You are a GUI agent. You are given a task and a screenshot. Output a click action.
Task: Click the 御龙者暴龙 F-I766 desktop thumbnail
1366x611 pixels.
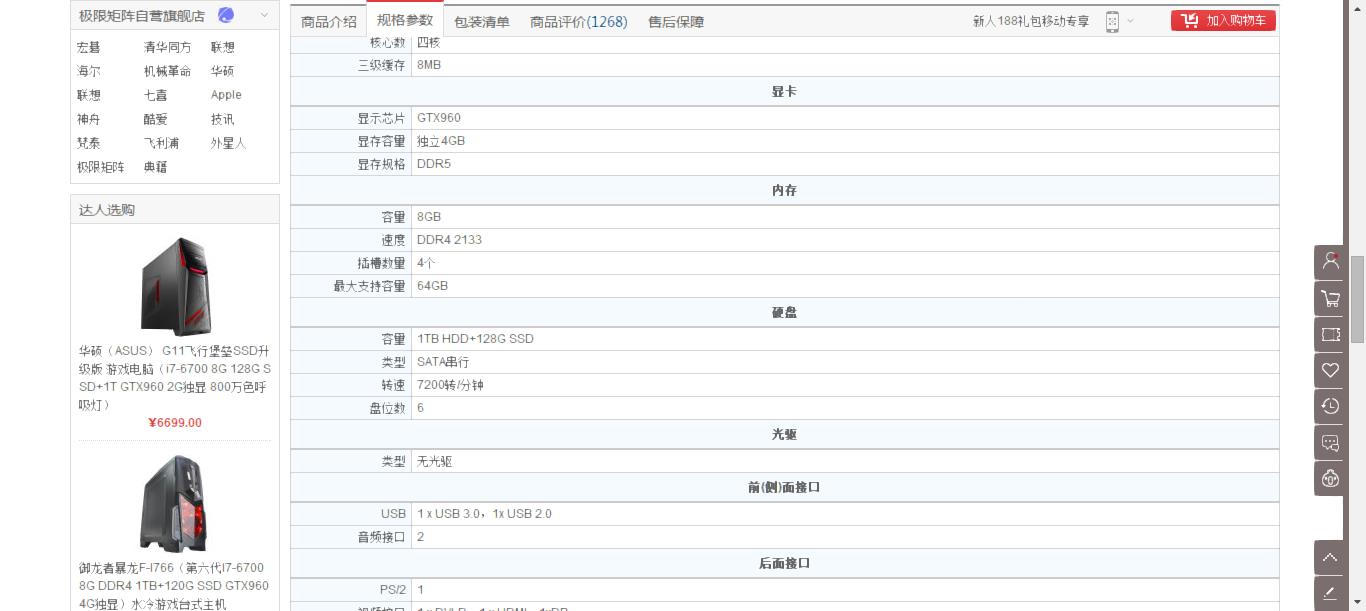[175, 504]
